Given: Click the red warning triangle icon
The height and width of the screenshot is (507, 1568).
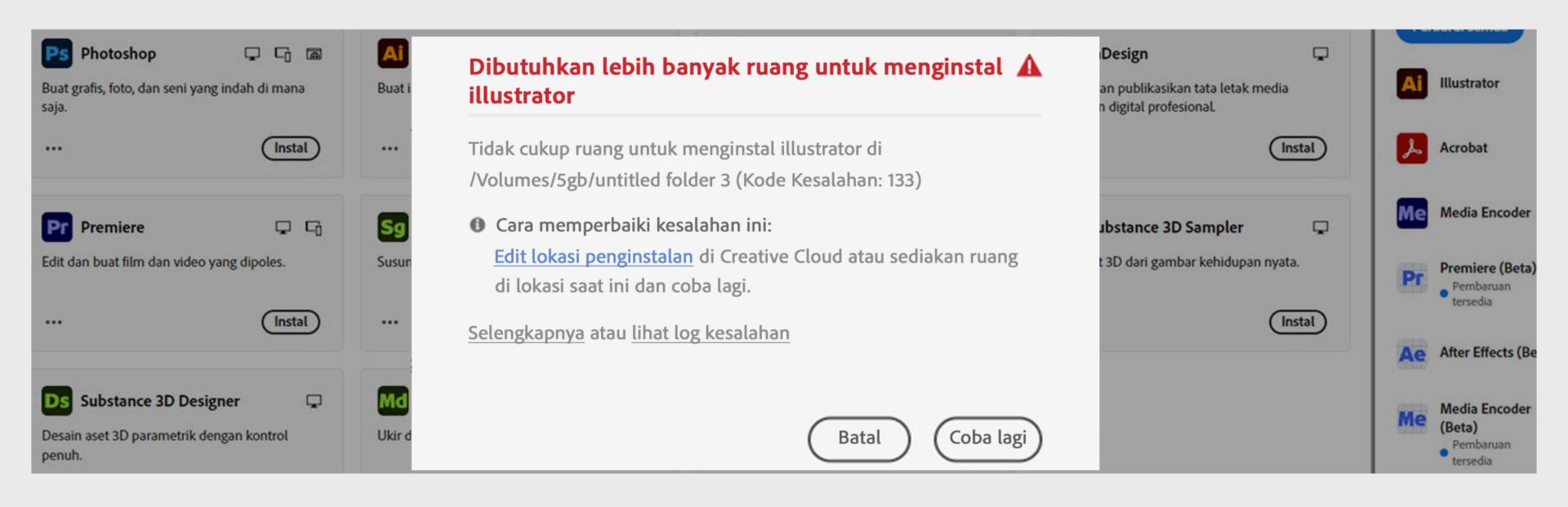Looking at the screenshot, I should click(x=1029, y=66).
